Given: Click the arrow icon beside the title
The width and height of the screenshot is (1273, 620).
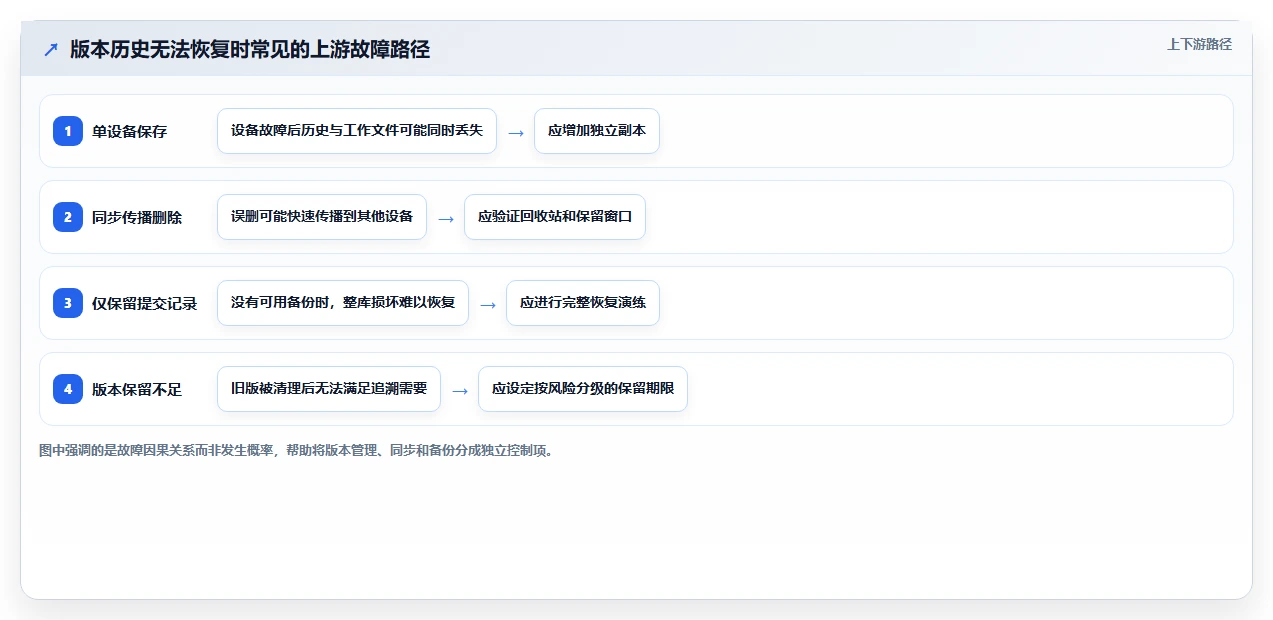Looking at the screenshot, I should (x=51, y=49).
